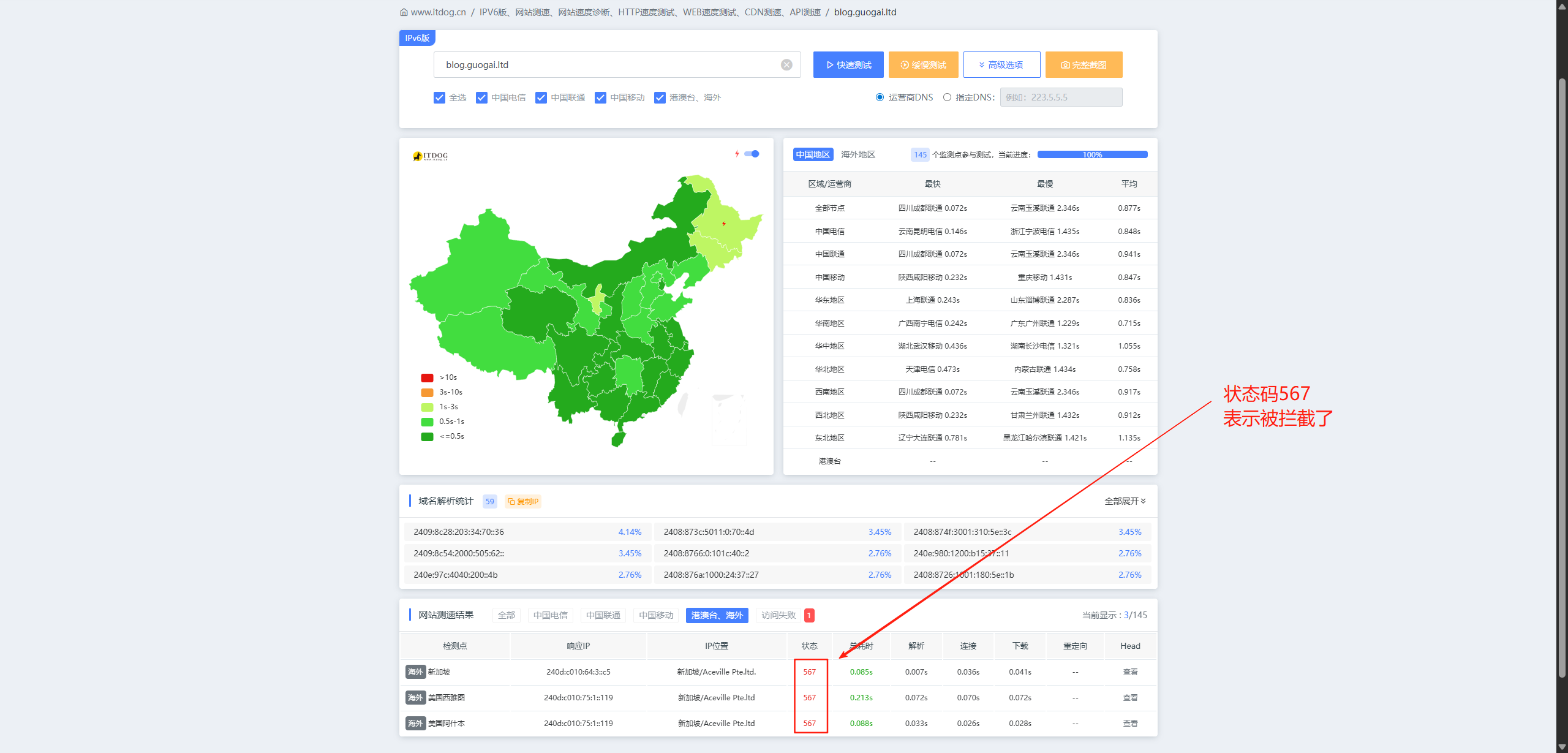Click the >10s red legend swatch
This screenshot has width=1568, height=753.
[427, 378]
